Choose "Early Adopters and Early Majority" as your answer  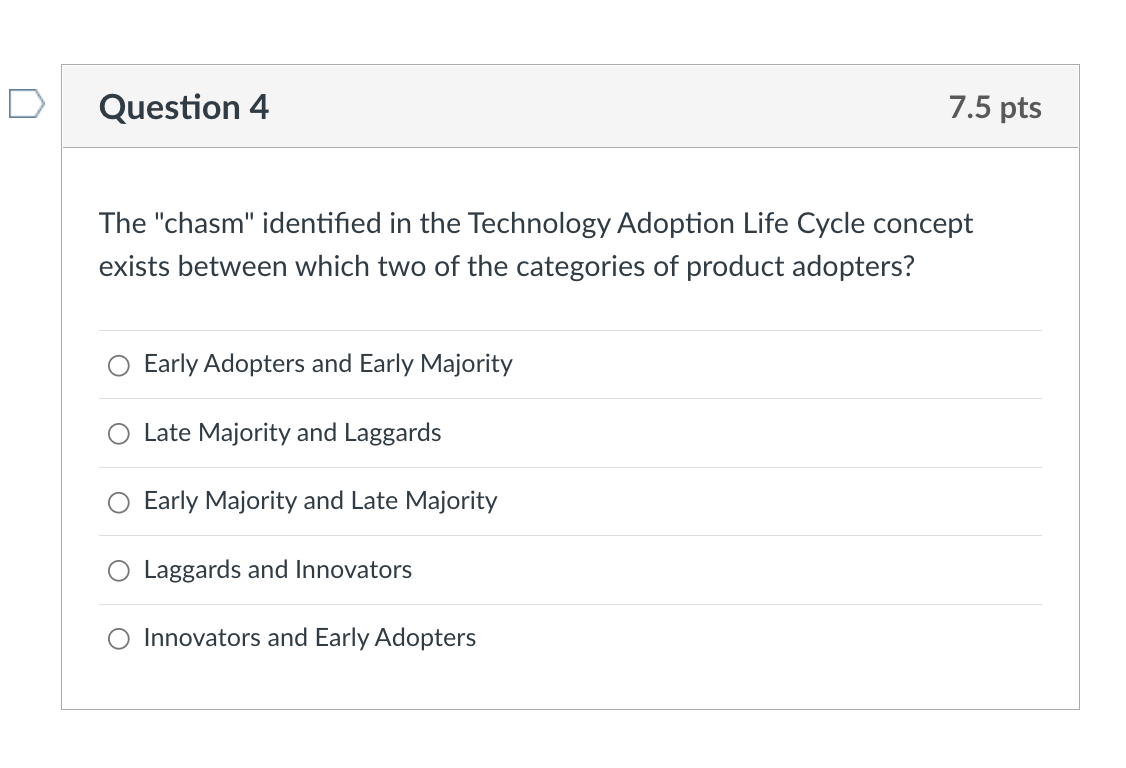[x=327, y=364]
